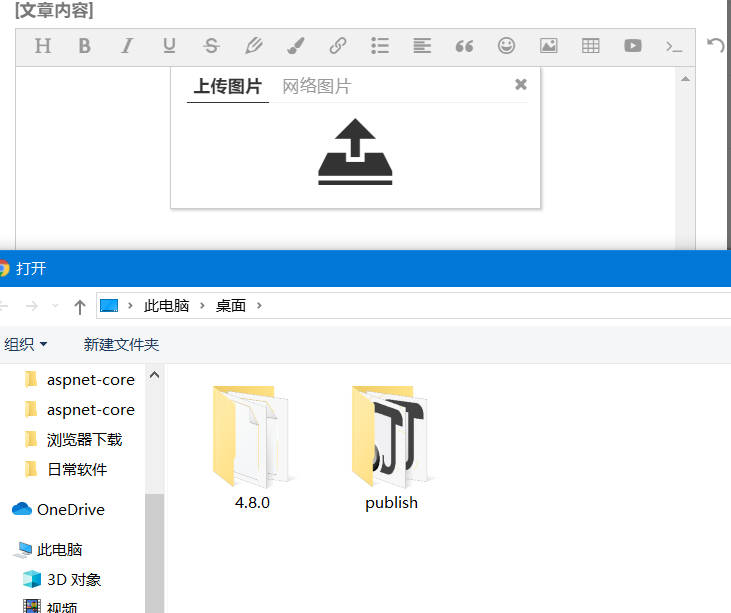Insert a table into the article
The width and height of the screenshot is (731, 613).
pos(591,46)
